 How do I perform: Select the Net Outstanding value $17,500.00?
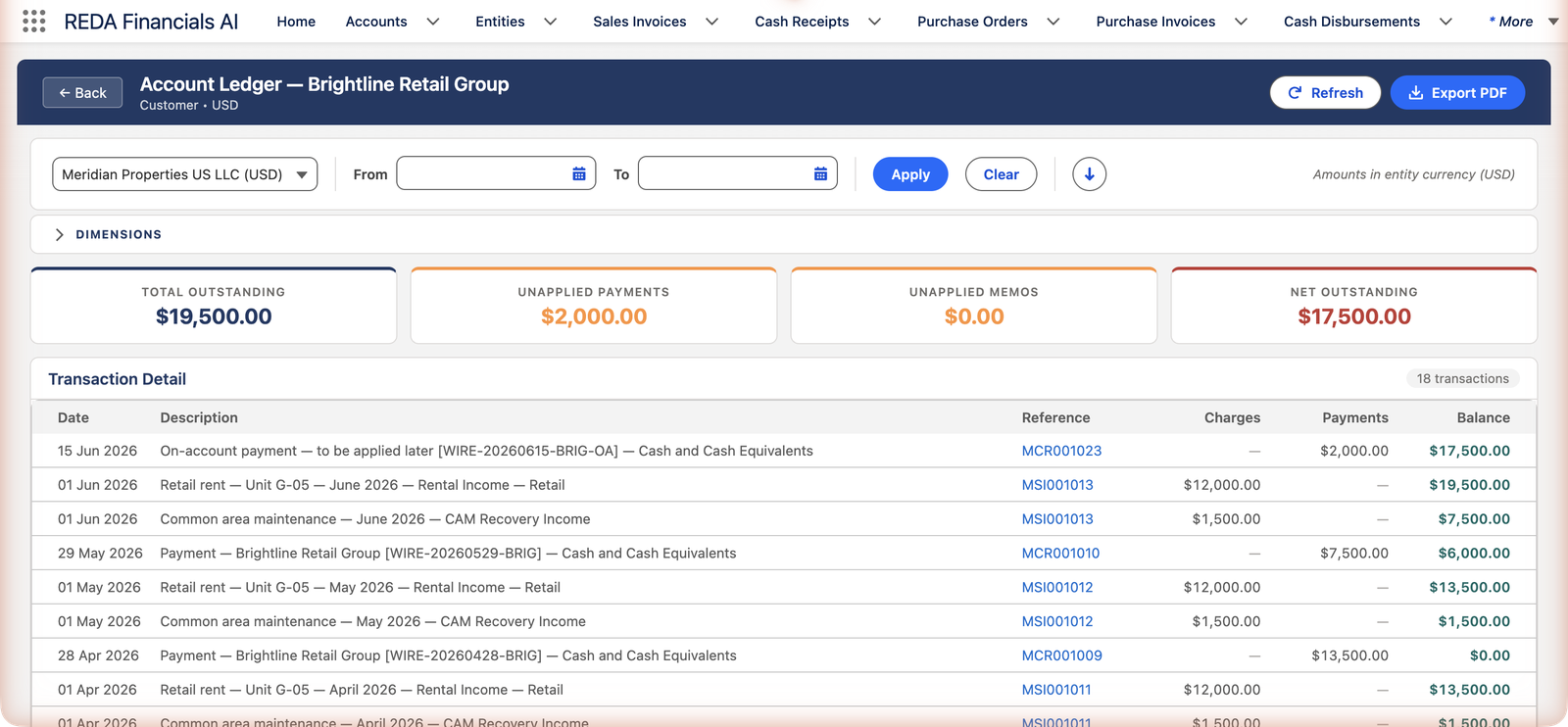coord(1354,316)
